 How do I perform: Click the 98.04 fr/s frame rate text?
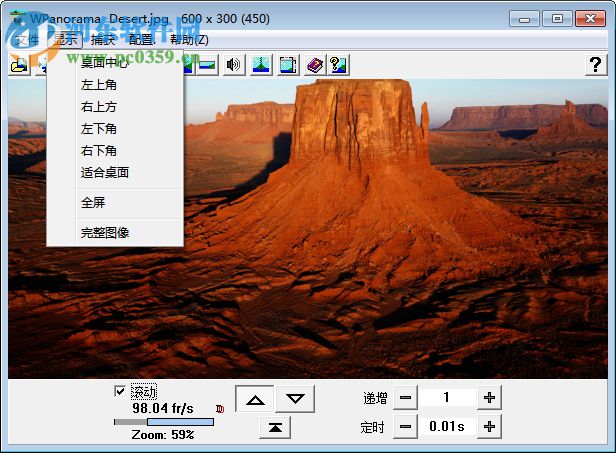click(x=163, y=409)
